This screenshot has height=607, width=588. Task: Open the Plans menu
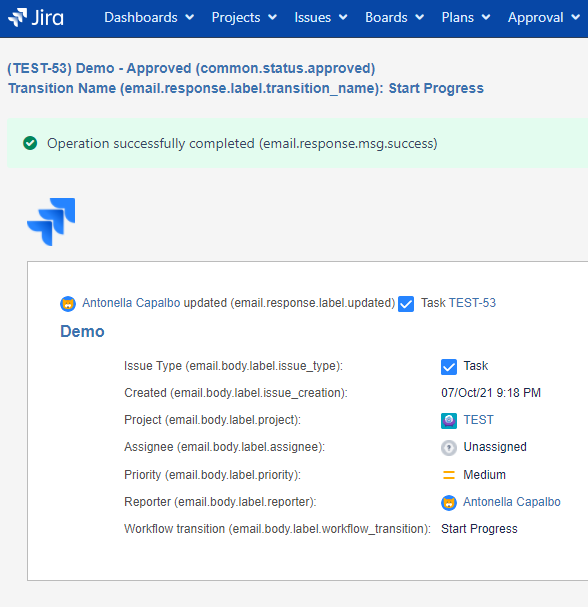(x=466, y=17)
